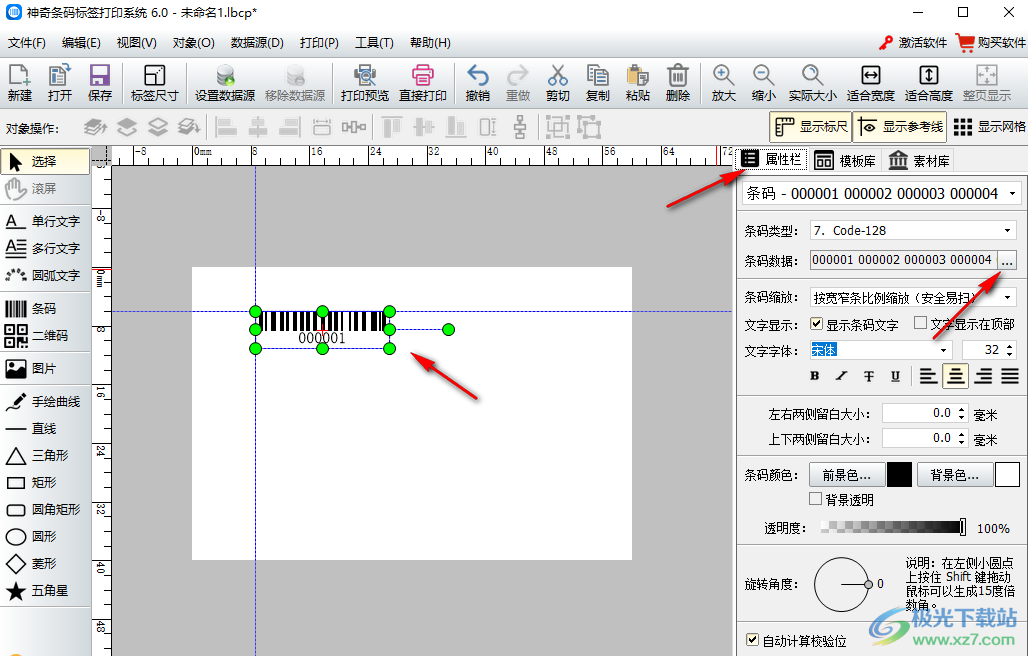
Task: Copy using the 复制 icon
Action: pyautogui.click(x=598, y=83)
